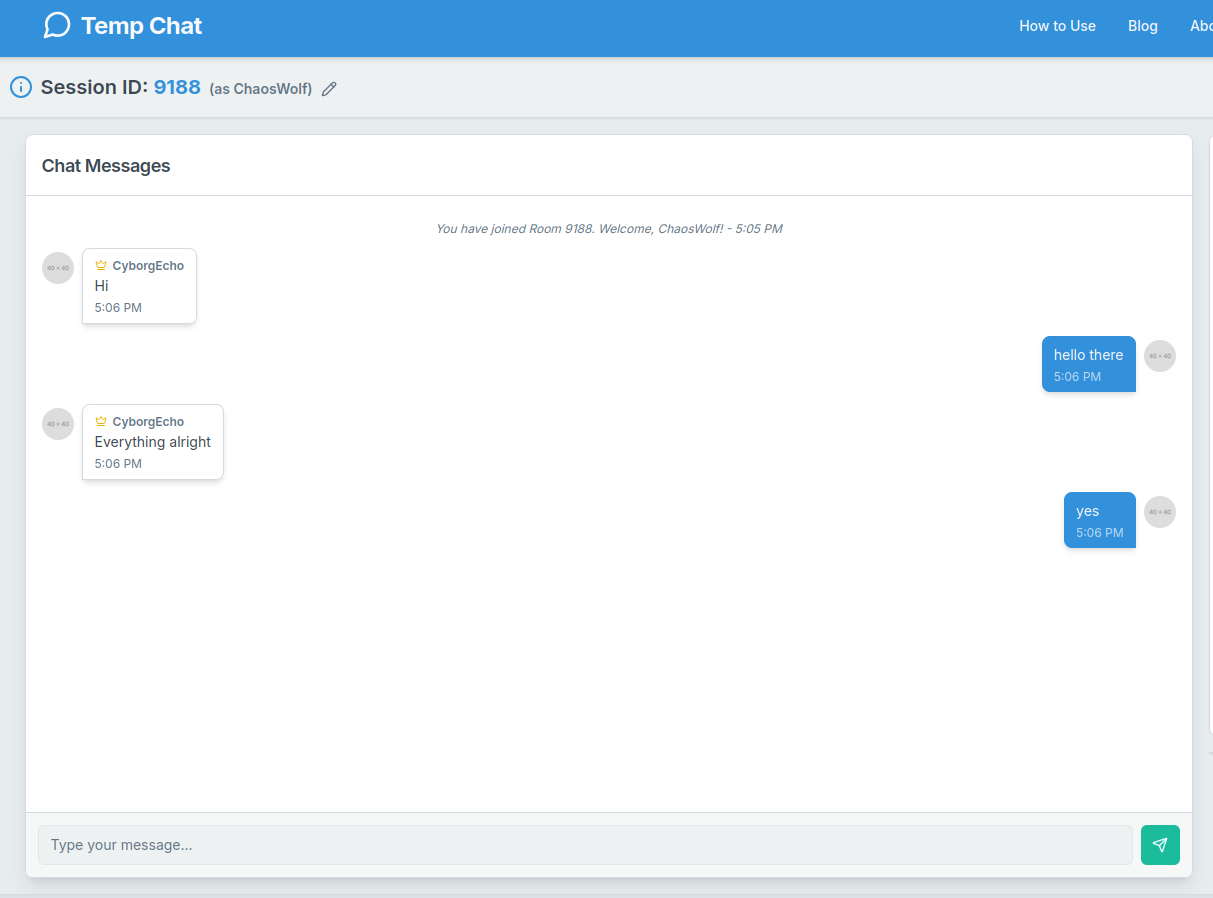Image resolution: width=1213 pixels, height=898 pixels.
Task: Open the About navigation item
Action: 1201,25
